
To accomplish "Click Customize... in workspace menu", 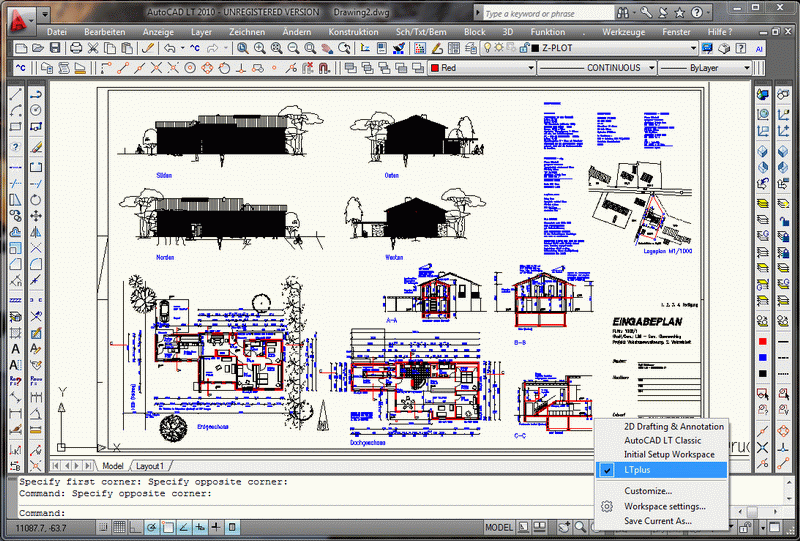I will [662, 491].
